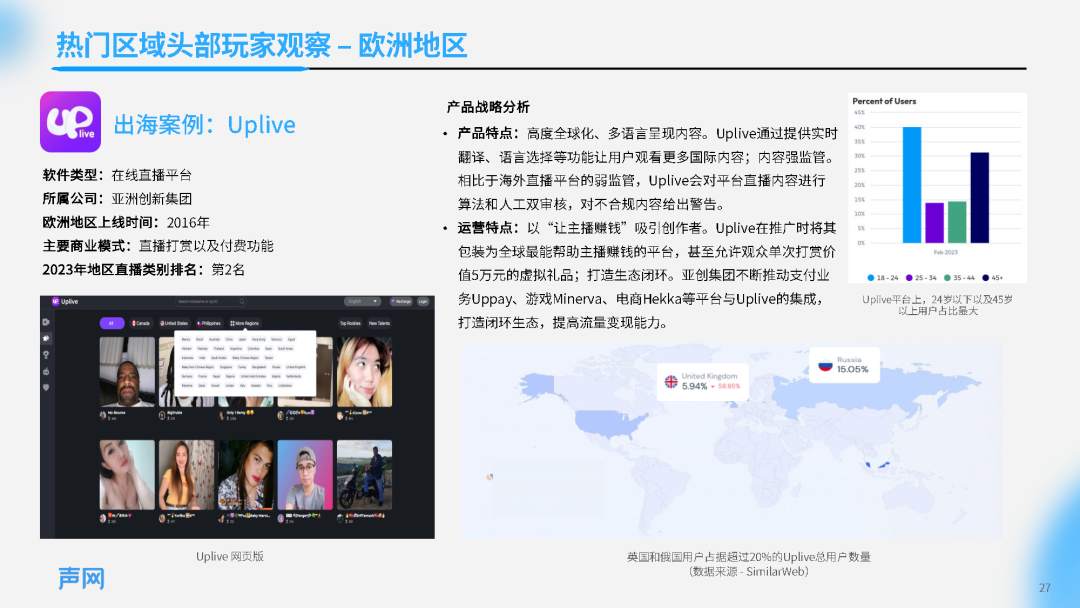Click the tallest light blue bar in the chart
Image resolution: width=1080 pixels, height=608 pixels.
pos(912,185)
